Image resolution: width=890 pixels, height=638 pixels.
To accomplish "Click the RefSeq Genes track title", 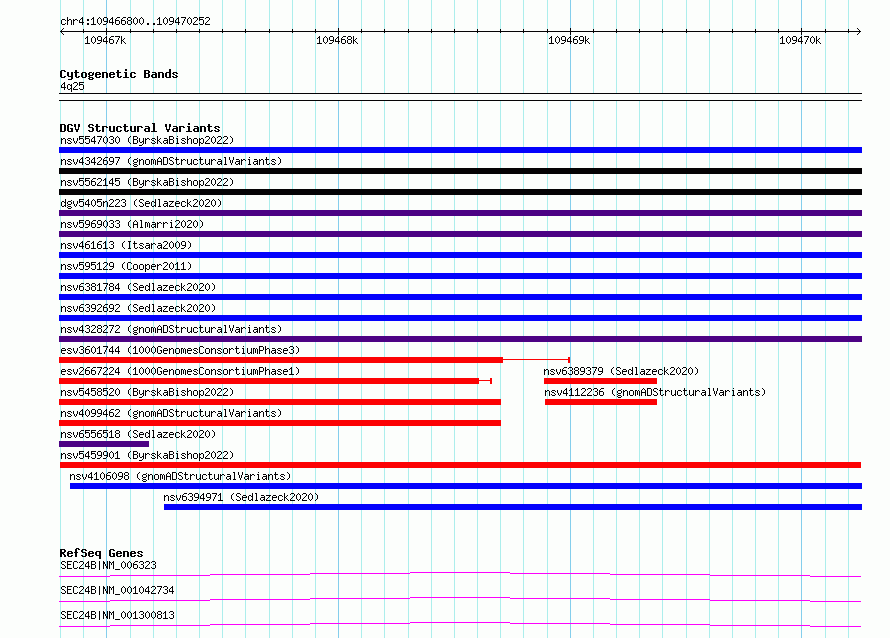I will pos(102,553).
